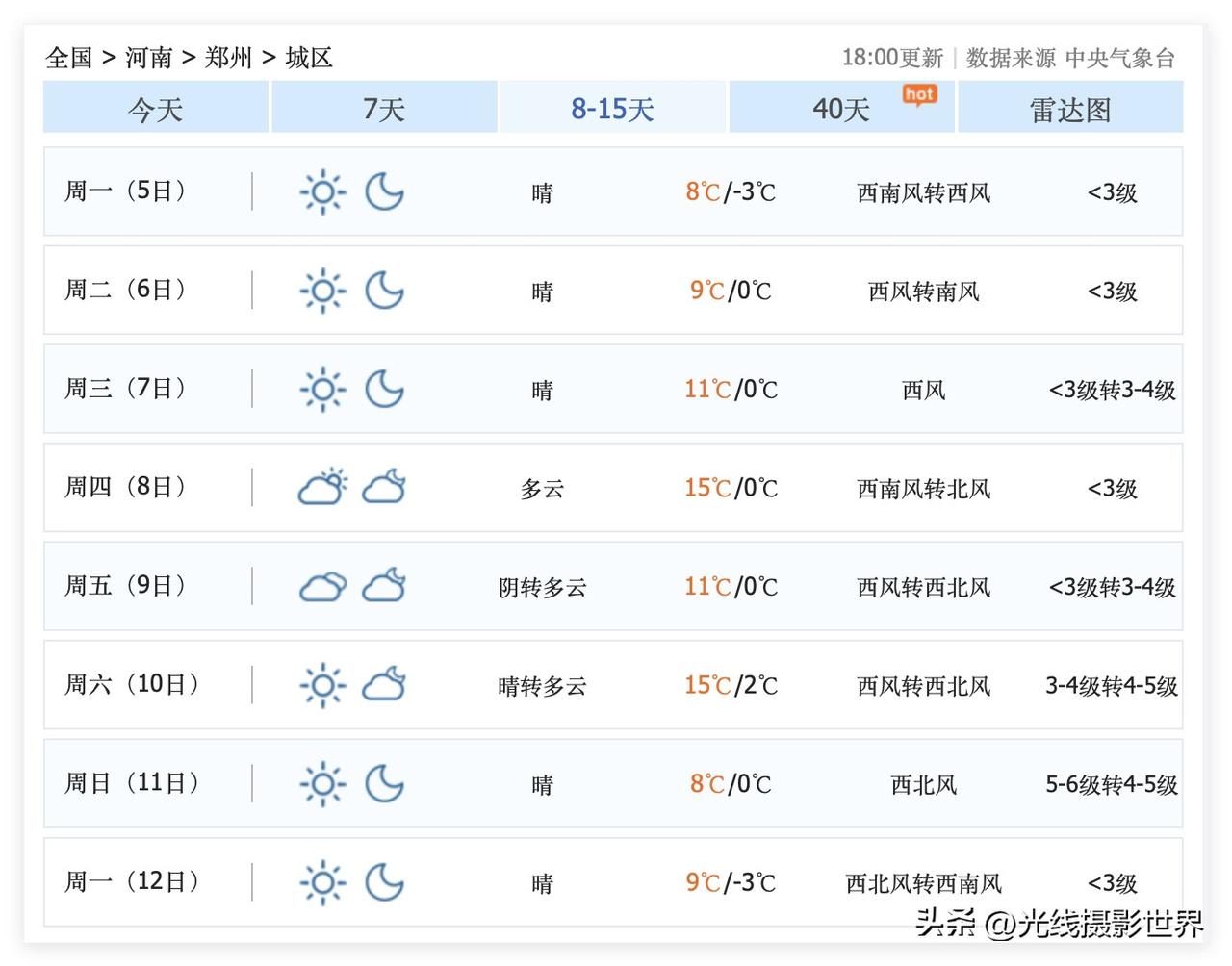Click the sun icon for Saturday the 10th
Viewport: 1232px width, 966px height.
point(322,685)
